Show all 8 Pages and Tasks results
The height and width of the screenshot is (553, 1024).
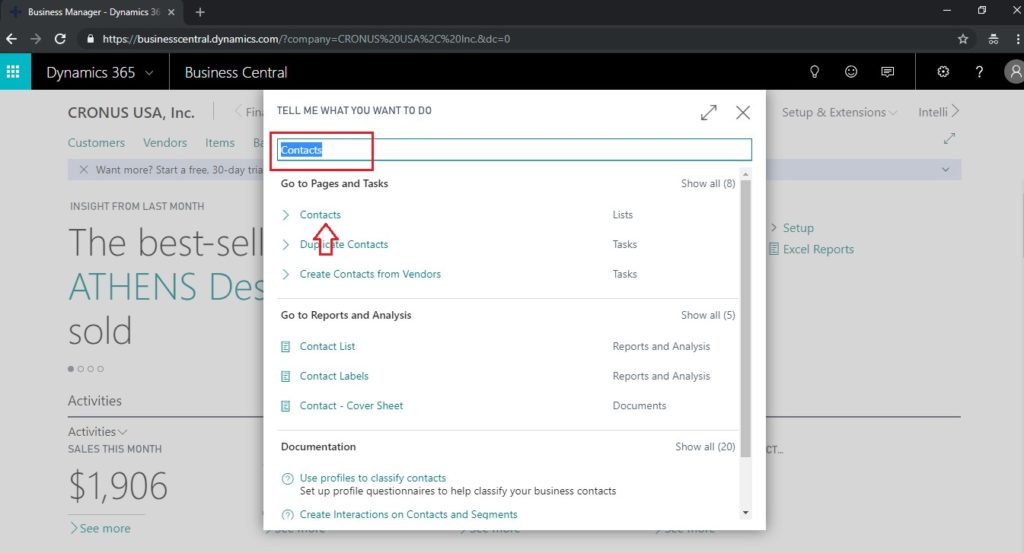click(x=708, y=183)
